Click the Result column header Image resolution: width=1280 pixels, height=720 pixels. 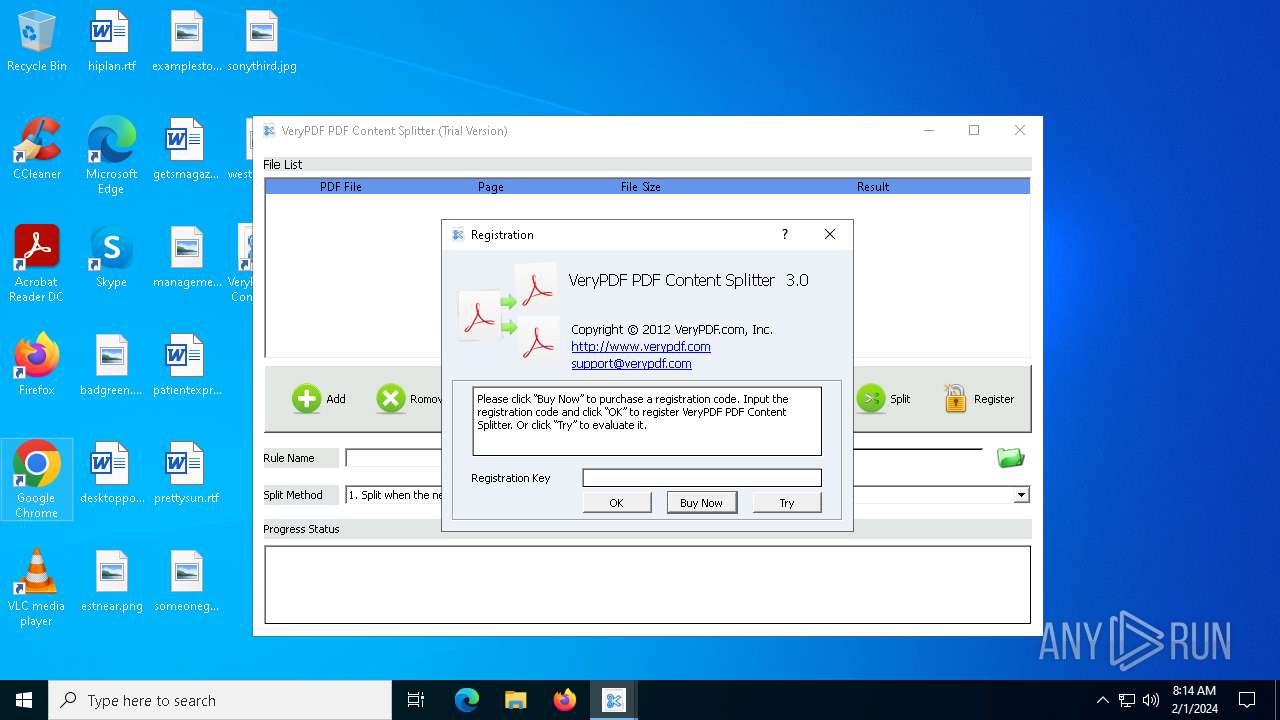(873, 187)
